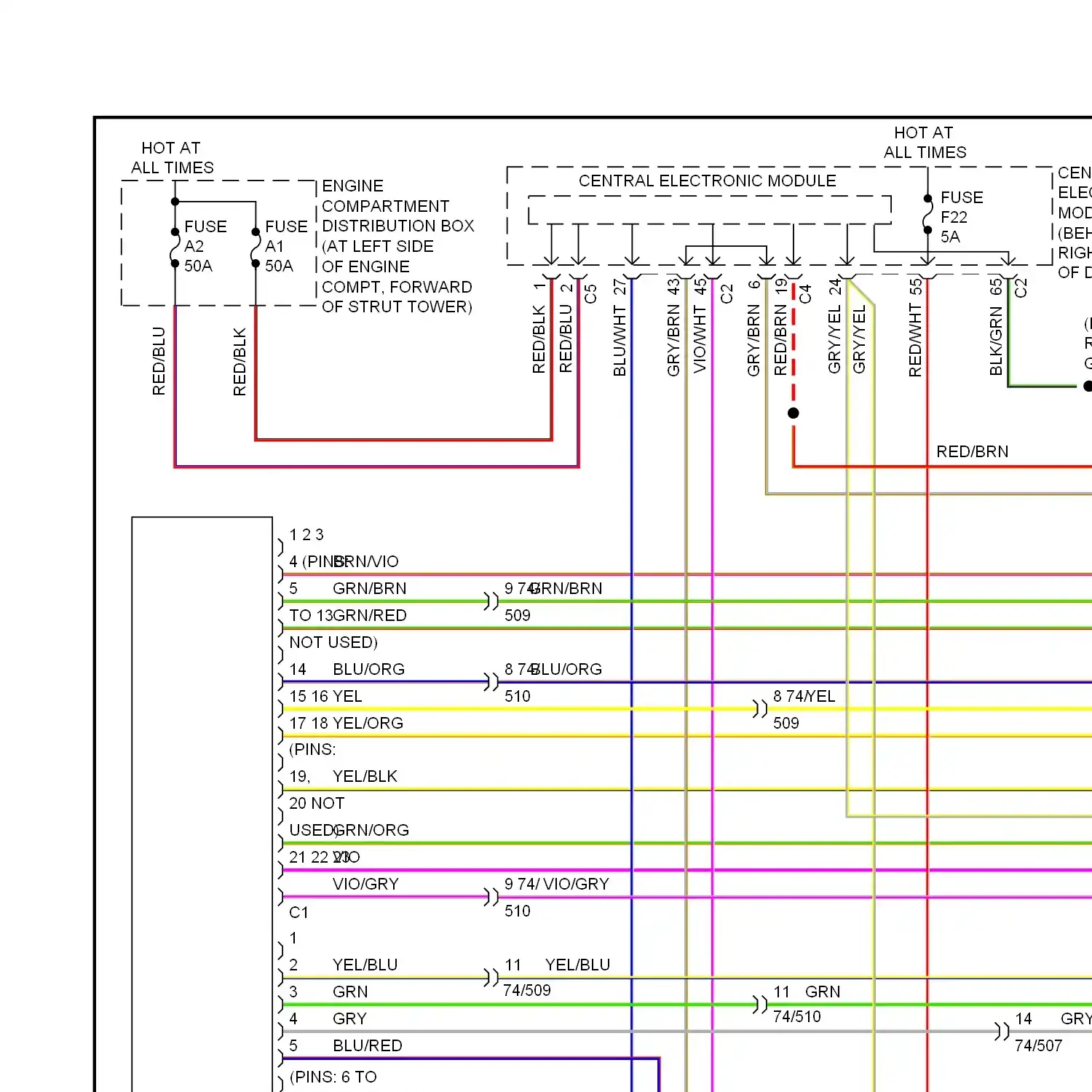The width and height of the screenshot is (1092, 1092).
Task: Click the GRY/YEL 24 wire label
Action: point(834,327)
